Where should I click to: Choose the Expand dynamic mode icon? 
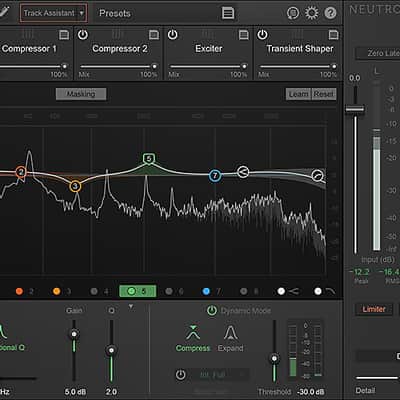tap(231, 332)
